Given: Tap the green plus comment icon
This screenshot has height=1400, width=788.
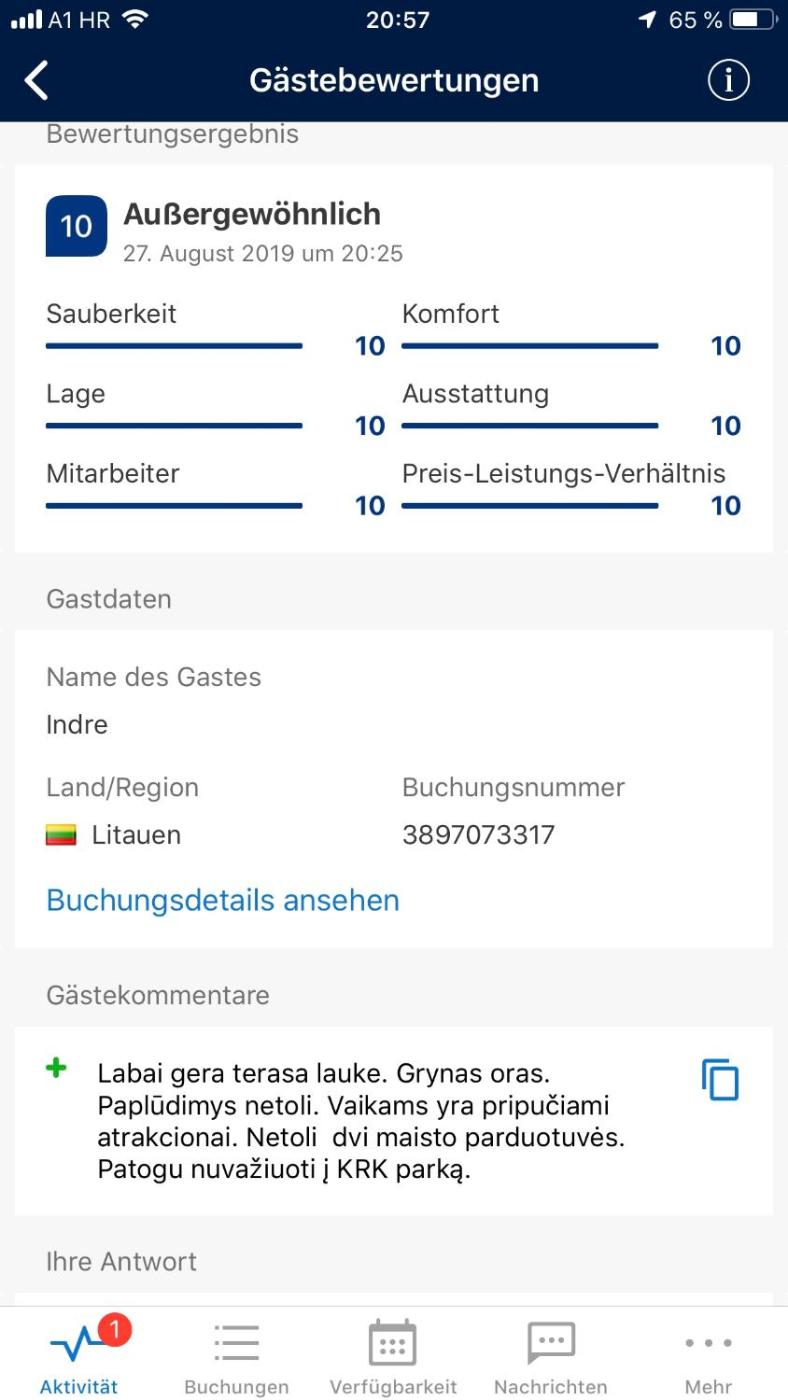Looking at the screenshot, I should coord(57,1069).
